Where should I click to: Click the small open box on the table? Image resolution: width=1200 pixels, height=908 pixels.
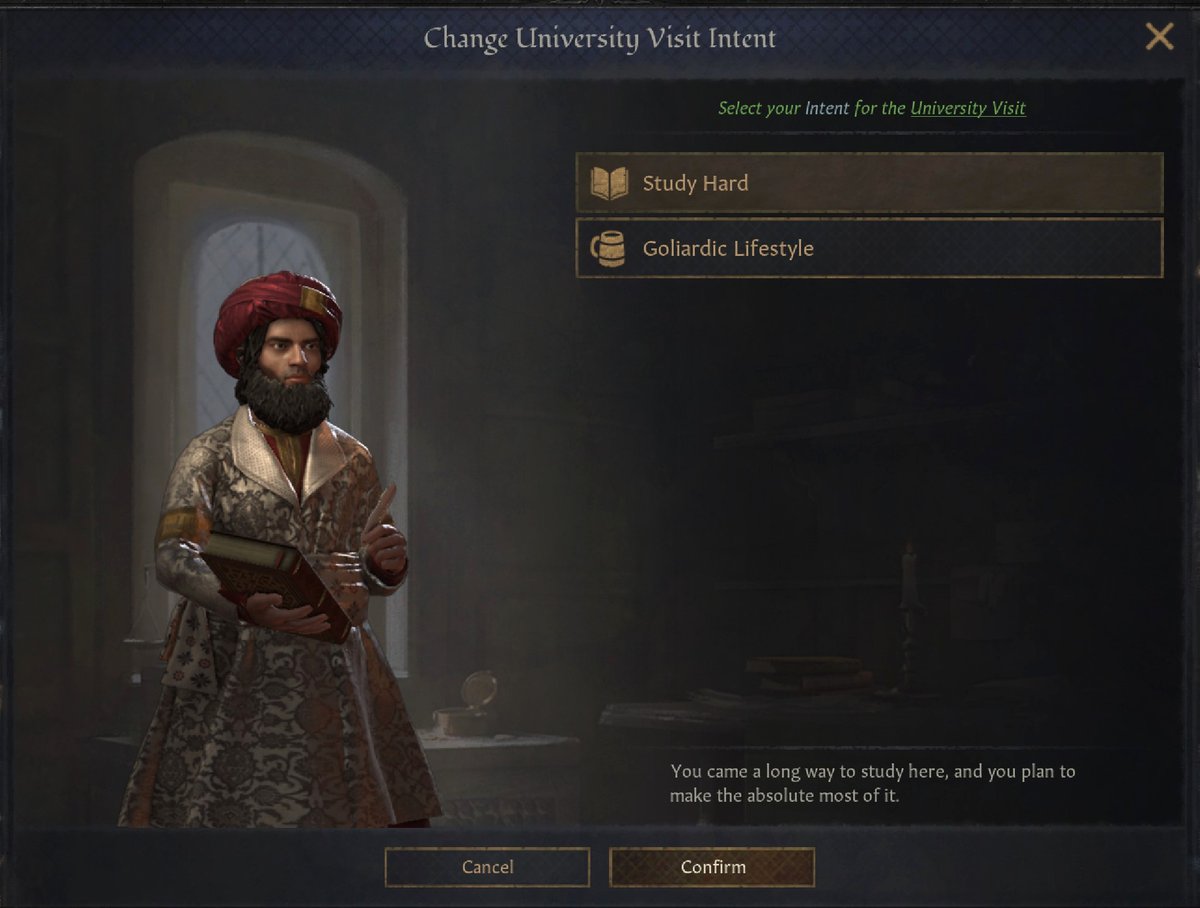click(x=468, y=705)
